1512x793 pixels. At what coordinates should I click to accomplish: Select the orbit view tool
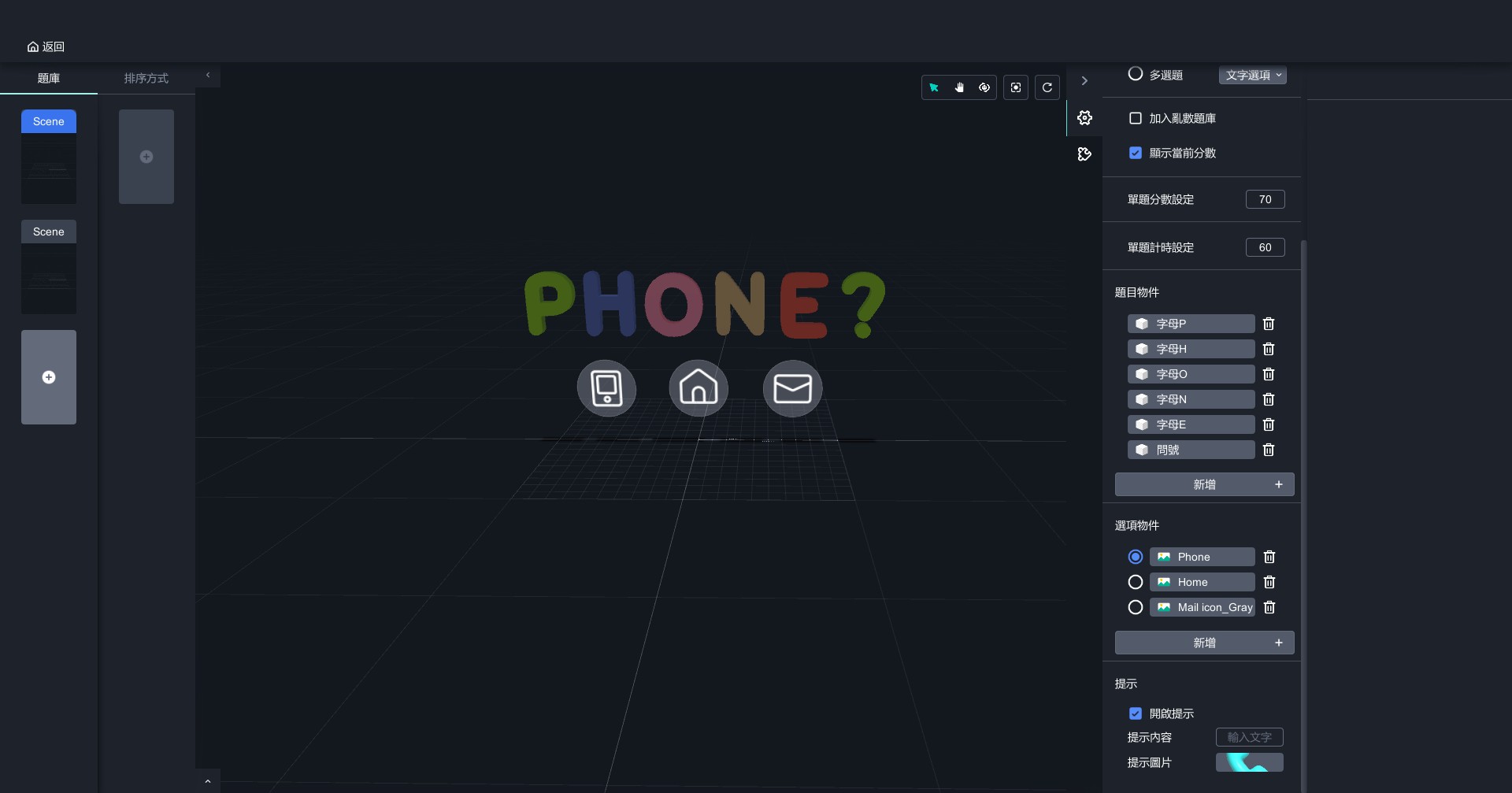[984, 87]
